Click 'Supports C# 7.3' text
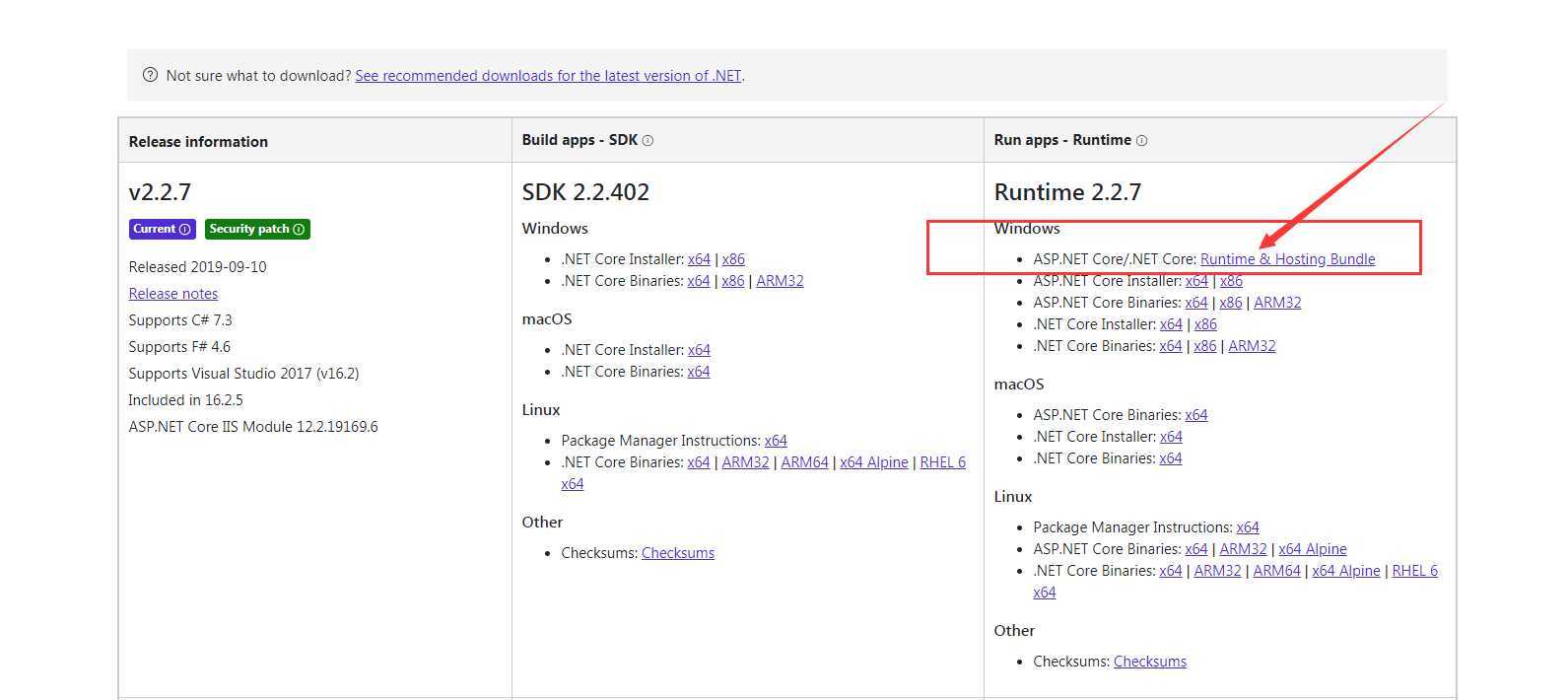1568x700 pixels. (180, 320)
